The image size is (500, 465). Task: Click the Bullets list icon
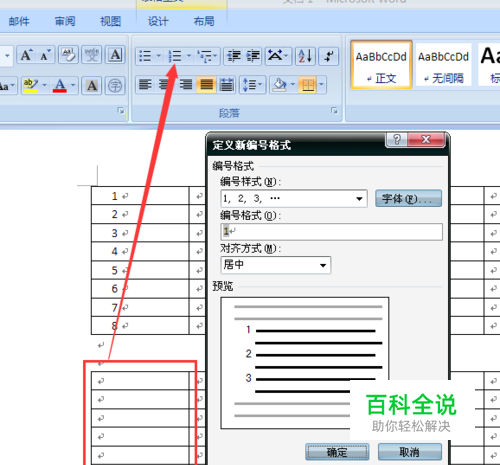point(145,56)
